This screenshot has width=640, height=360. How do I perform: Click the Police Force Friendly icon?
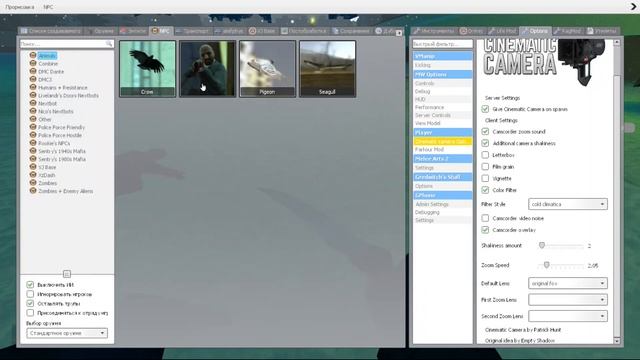point(33,127)
